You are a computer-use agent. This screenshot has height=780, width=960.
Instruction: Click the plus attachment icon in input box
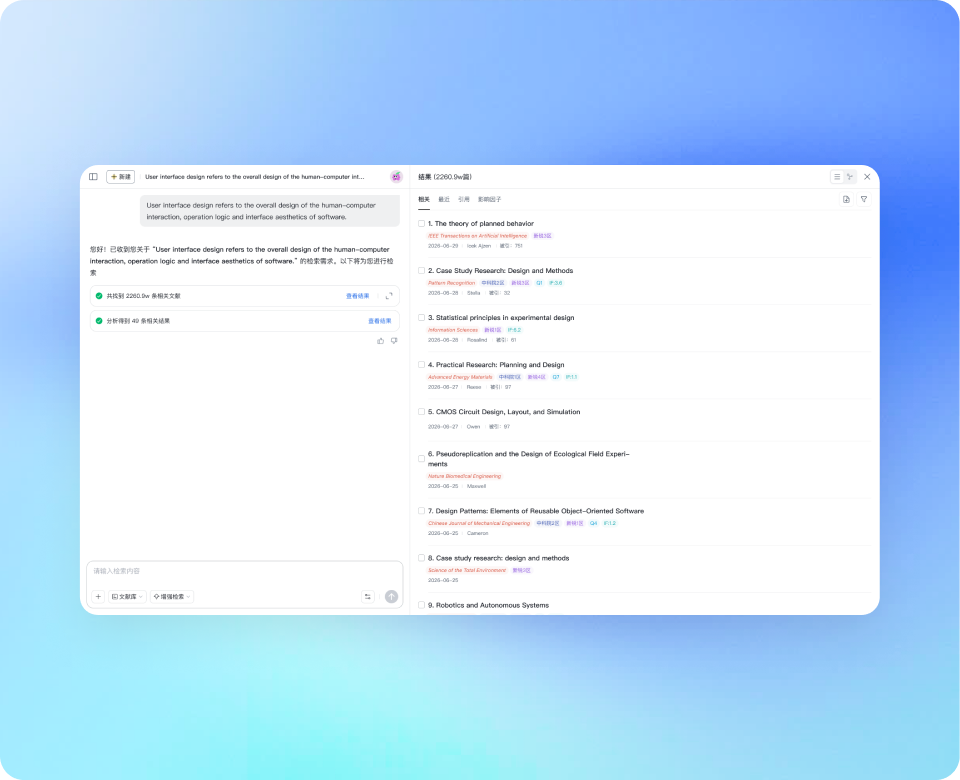(x=98, y=596)
